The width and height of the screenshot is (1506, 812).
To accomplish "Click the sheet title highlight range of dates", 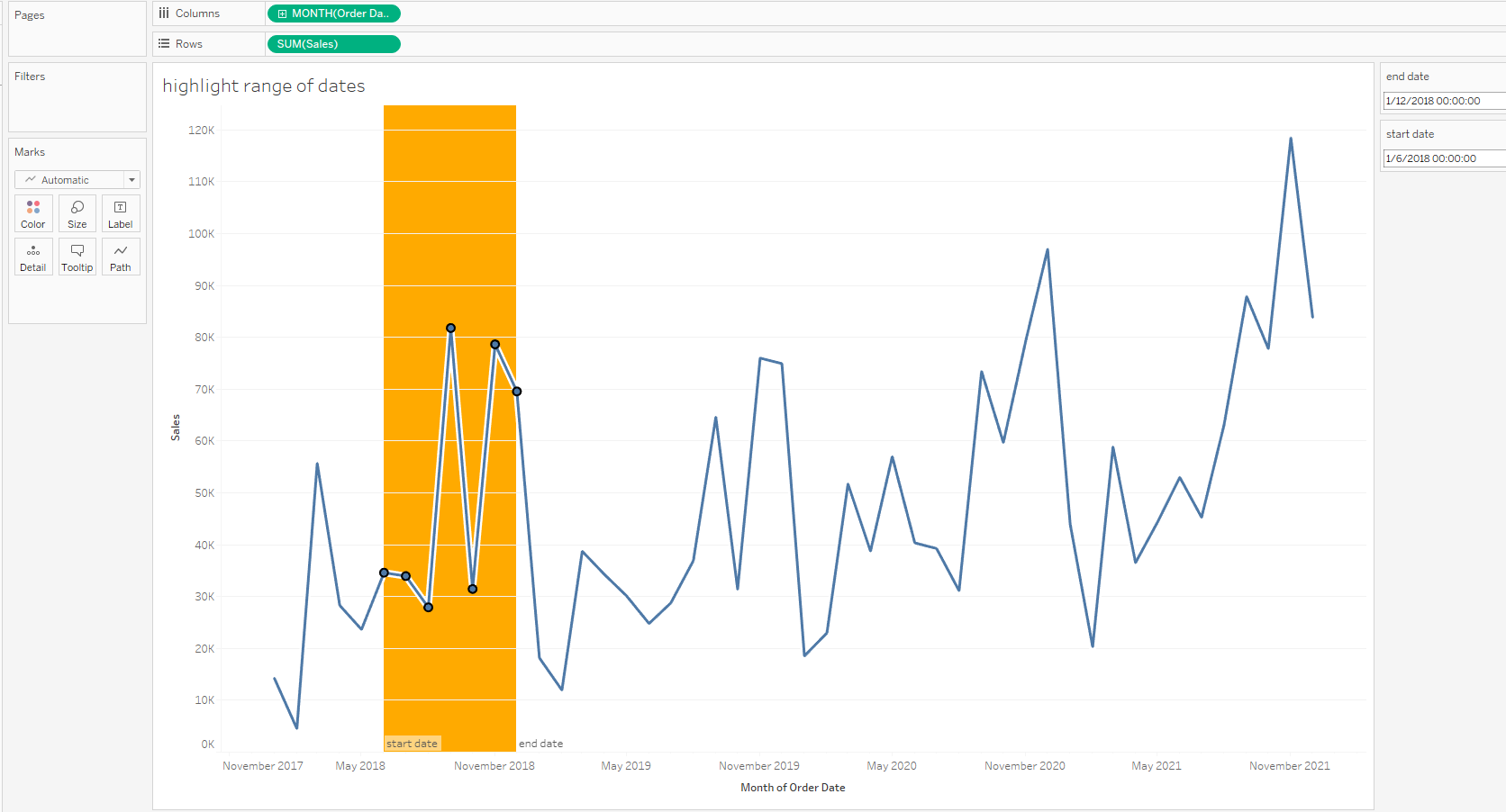I will pyautogui.click(x=263, y=86).
